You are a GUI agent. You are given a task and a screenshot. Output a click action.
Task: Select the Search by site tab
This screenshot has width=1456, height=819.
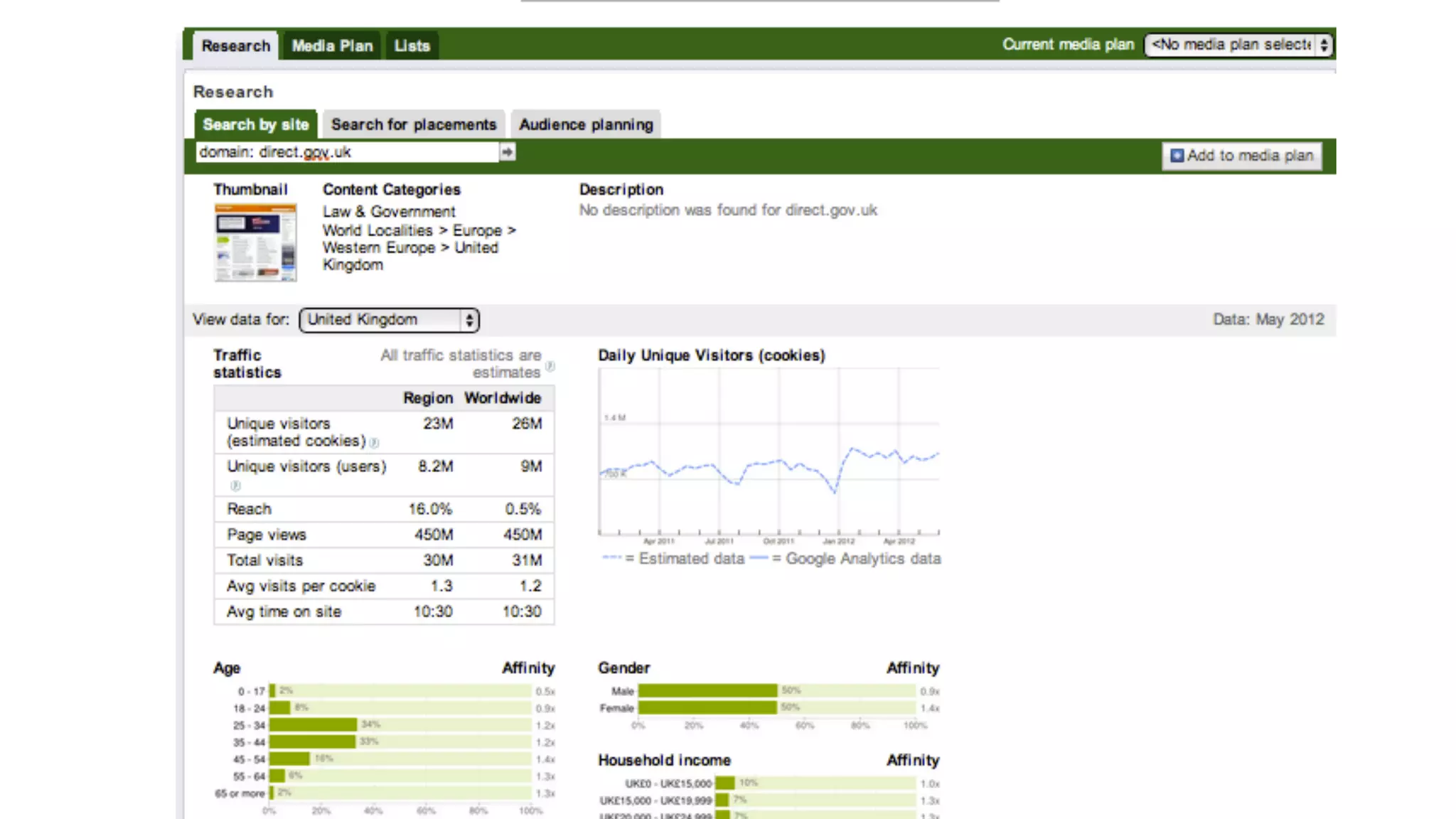255,124
